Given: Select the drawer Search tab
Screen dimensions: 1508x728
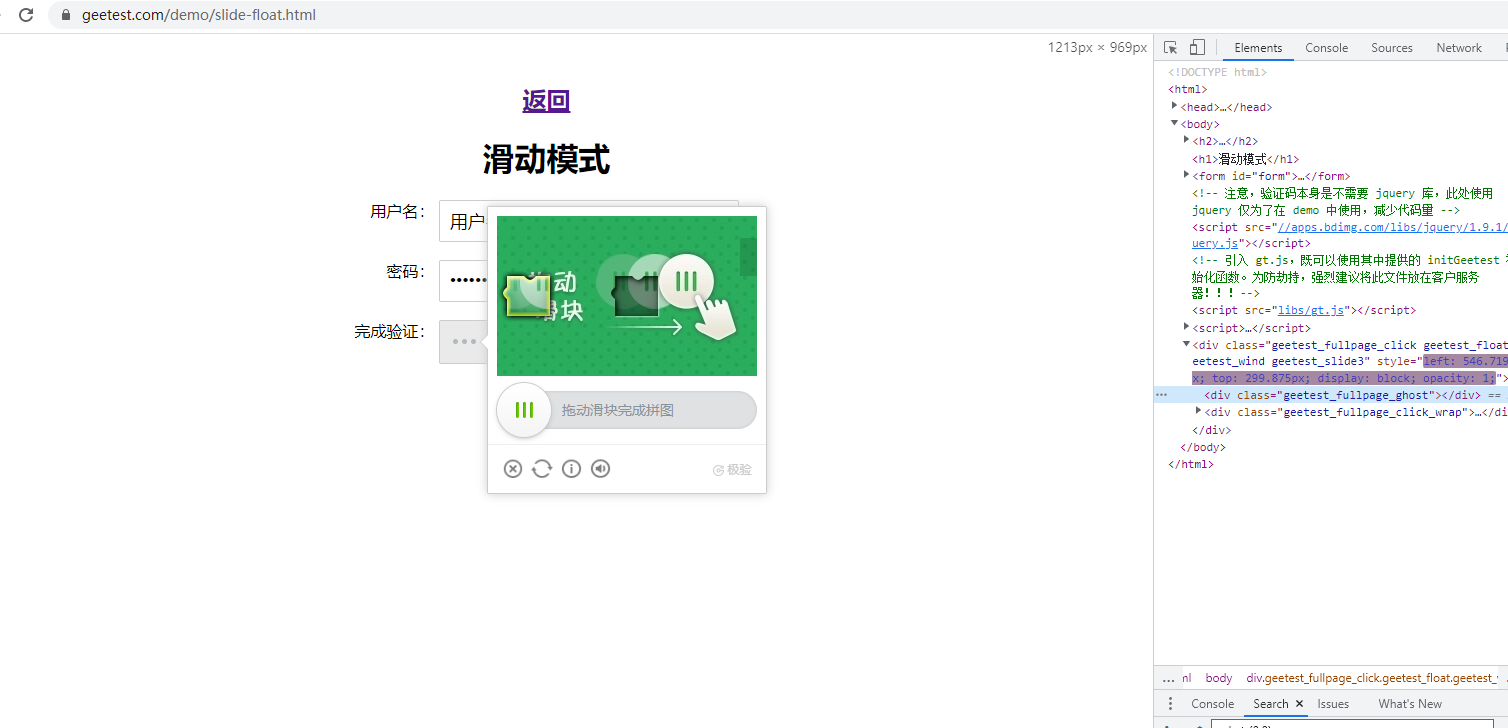Looking at the screenshot, I should click(1271, 704).
